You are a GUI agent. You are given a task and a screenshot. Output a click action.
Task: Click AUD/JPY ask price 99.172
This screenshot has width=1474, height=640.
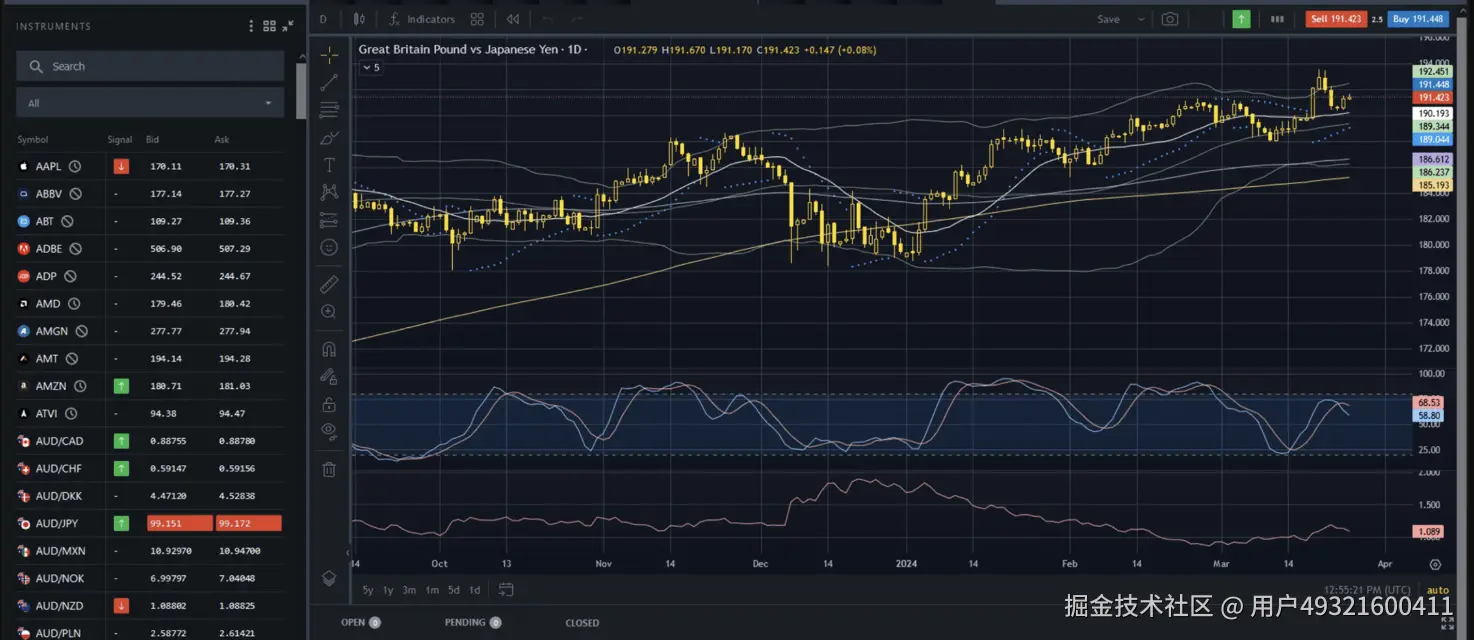coord(249,523)
